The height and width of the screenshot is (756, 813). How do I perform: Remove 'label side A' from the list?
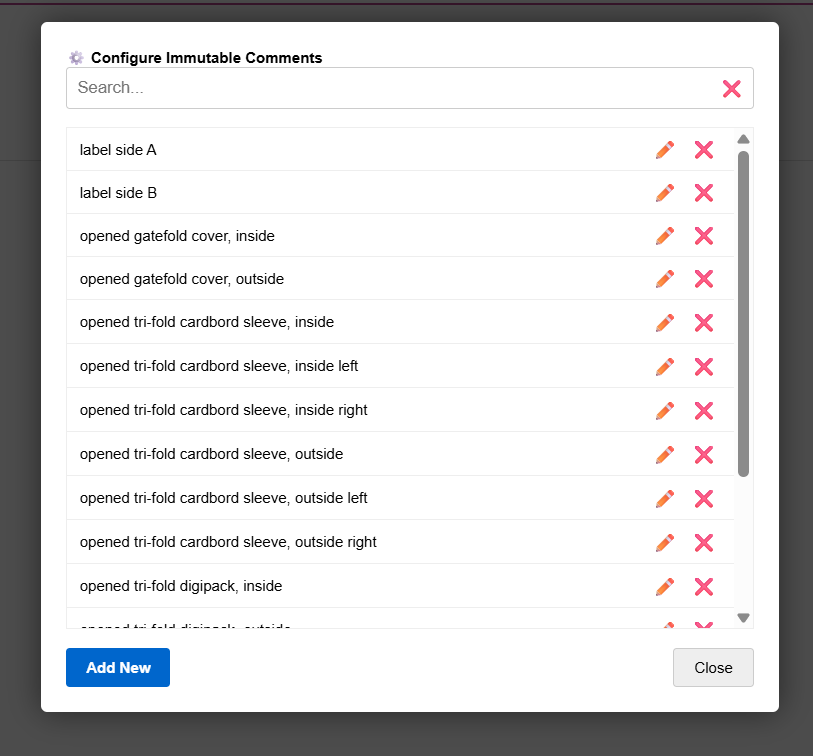[x=704, y=150]
